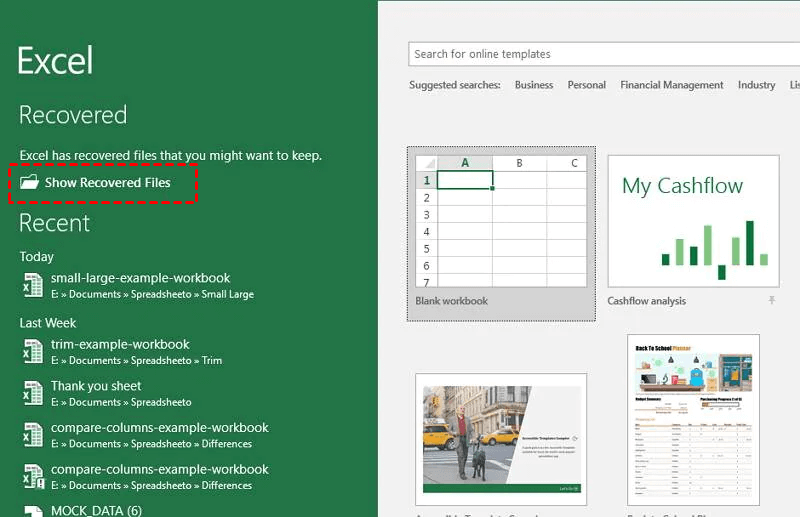Open the Back To School Planner template
Screen dimensions: 800x517
pos(693,420)
